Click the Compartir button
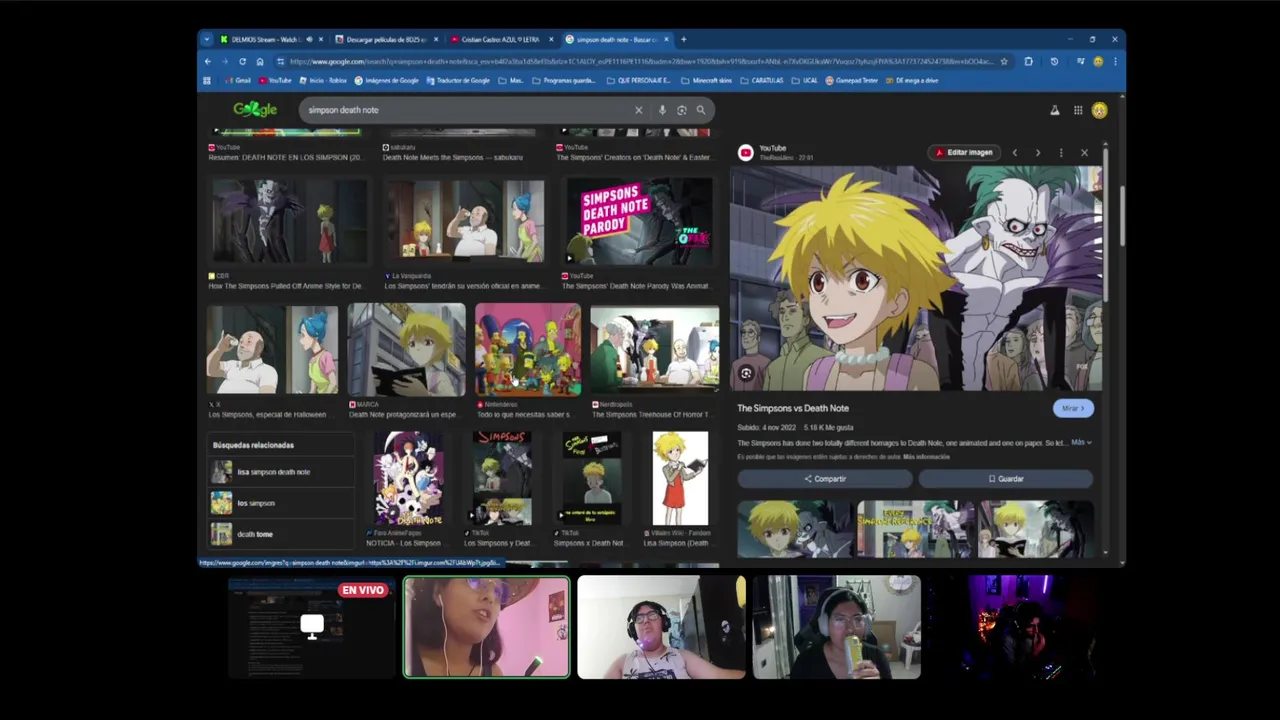The height and width of the screenshot is (720, 1280). [x=825, y=479]
